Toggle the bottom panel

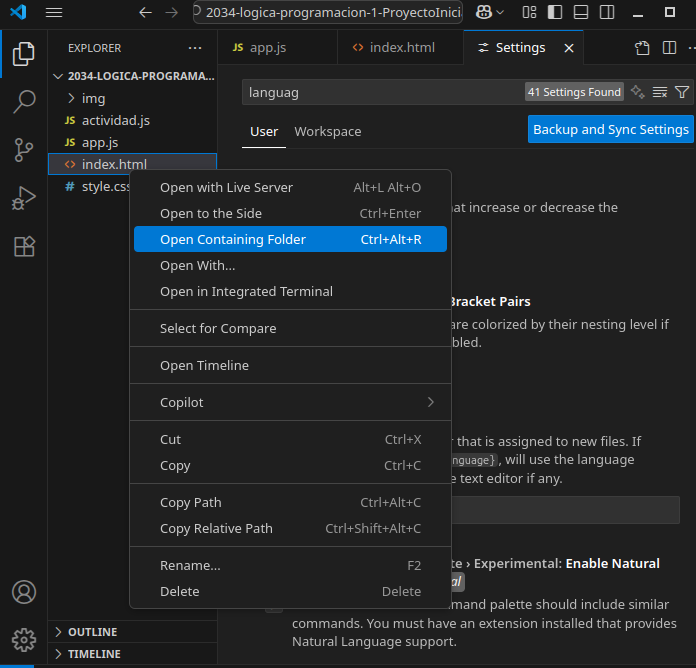point(581,12)
